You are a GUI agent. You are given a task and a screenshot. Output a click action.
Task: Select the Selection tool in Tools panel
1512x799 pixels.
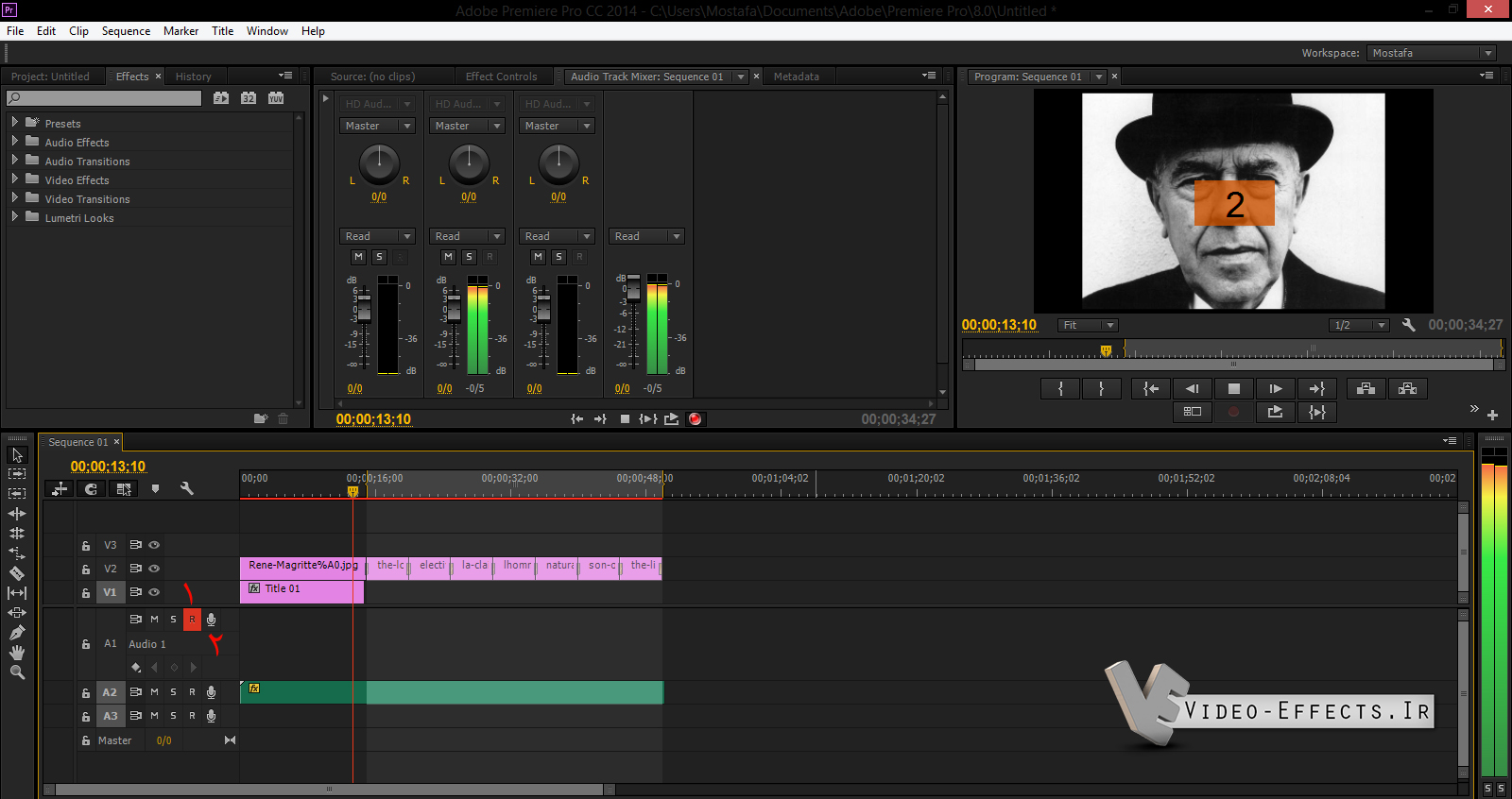point(17,455)
